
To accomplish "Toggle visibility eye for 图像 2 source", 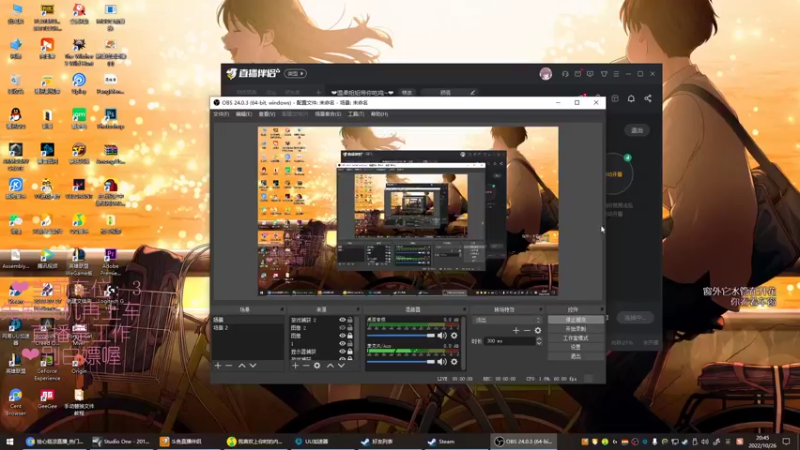I will tap(342, 328).
